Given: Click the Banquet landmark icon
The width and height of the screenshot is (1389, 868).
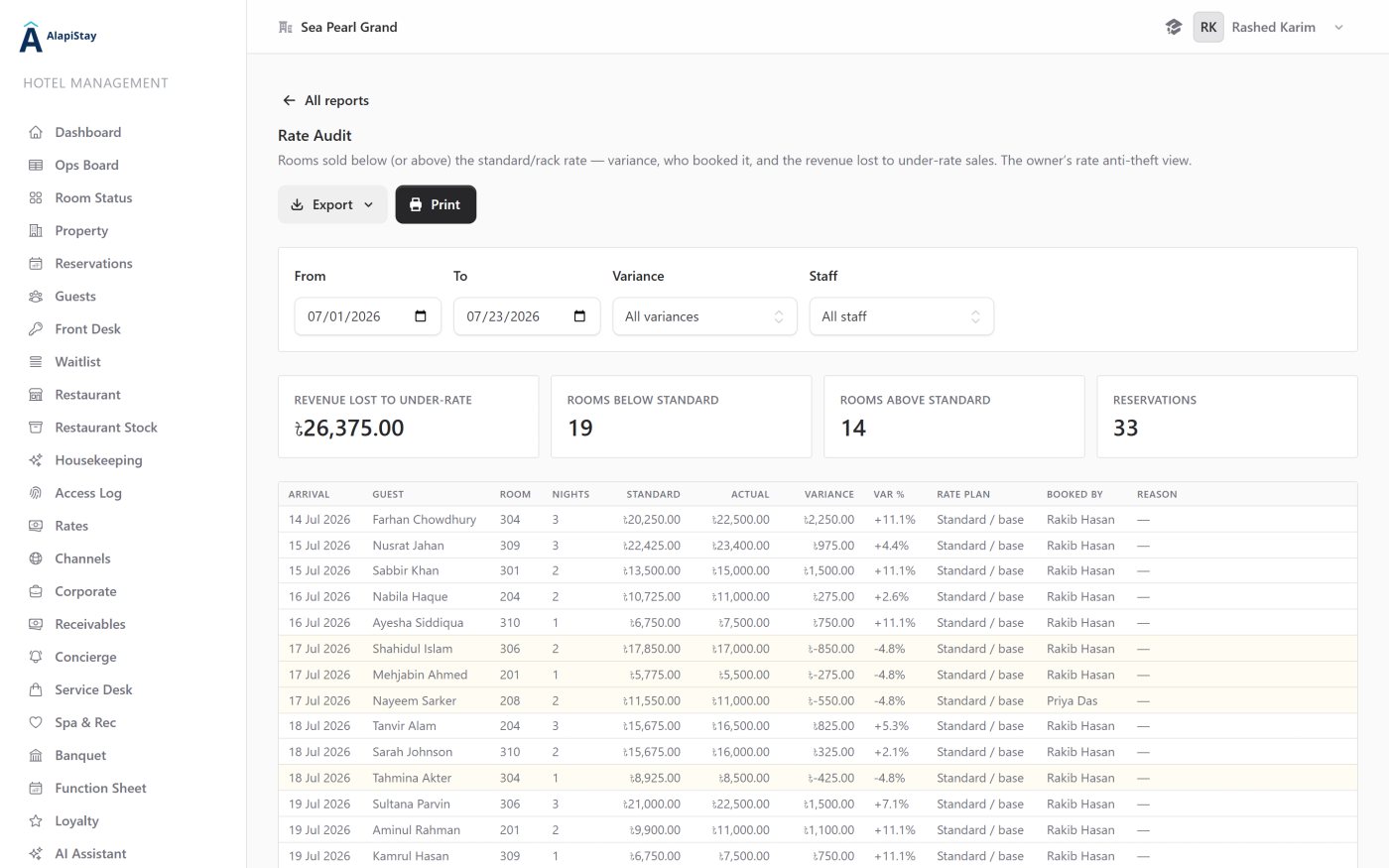Looking at the screenshot, I should pos(36,754).
